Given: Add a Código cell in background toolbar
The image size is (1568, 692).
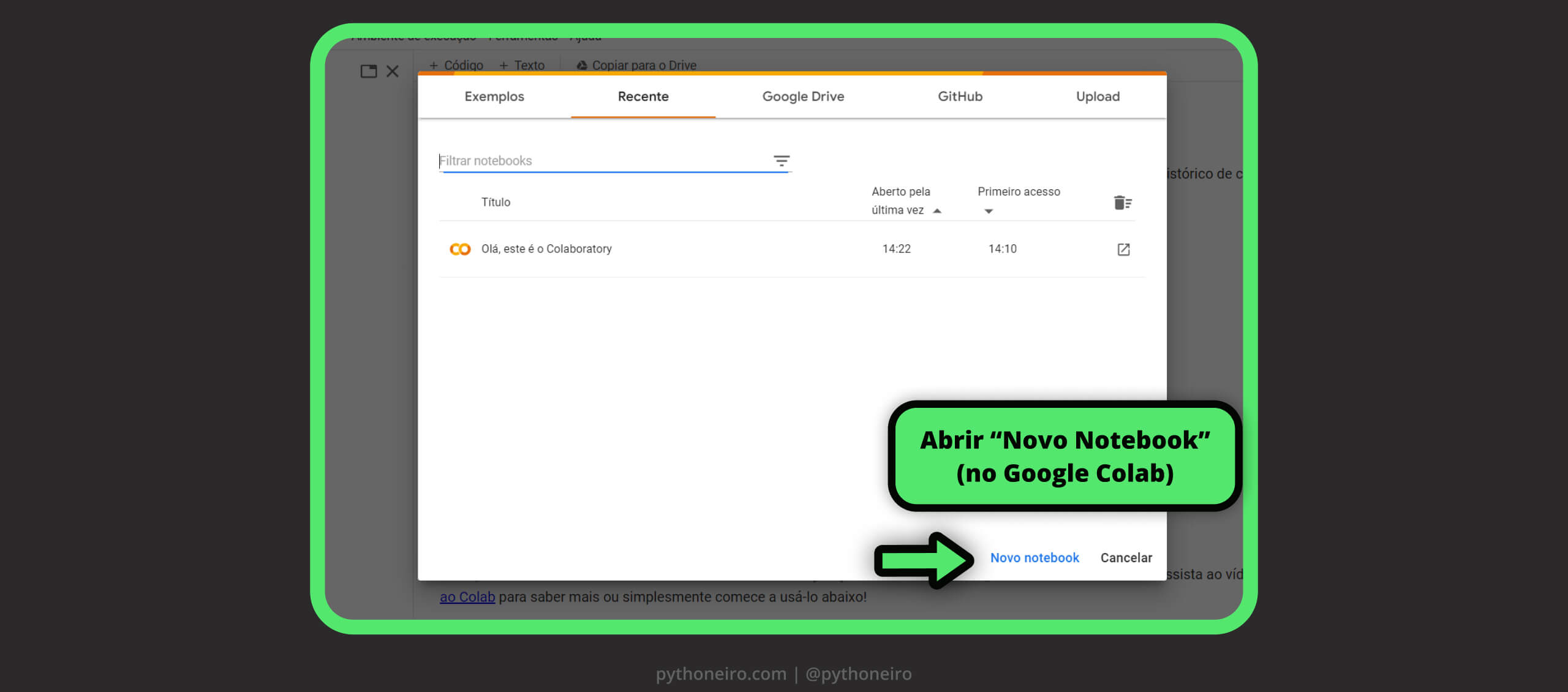Looking at the screenshot, I should [456, 65].
